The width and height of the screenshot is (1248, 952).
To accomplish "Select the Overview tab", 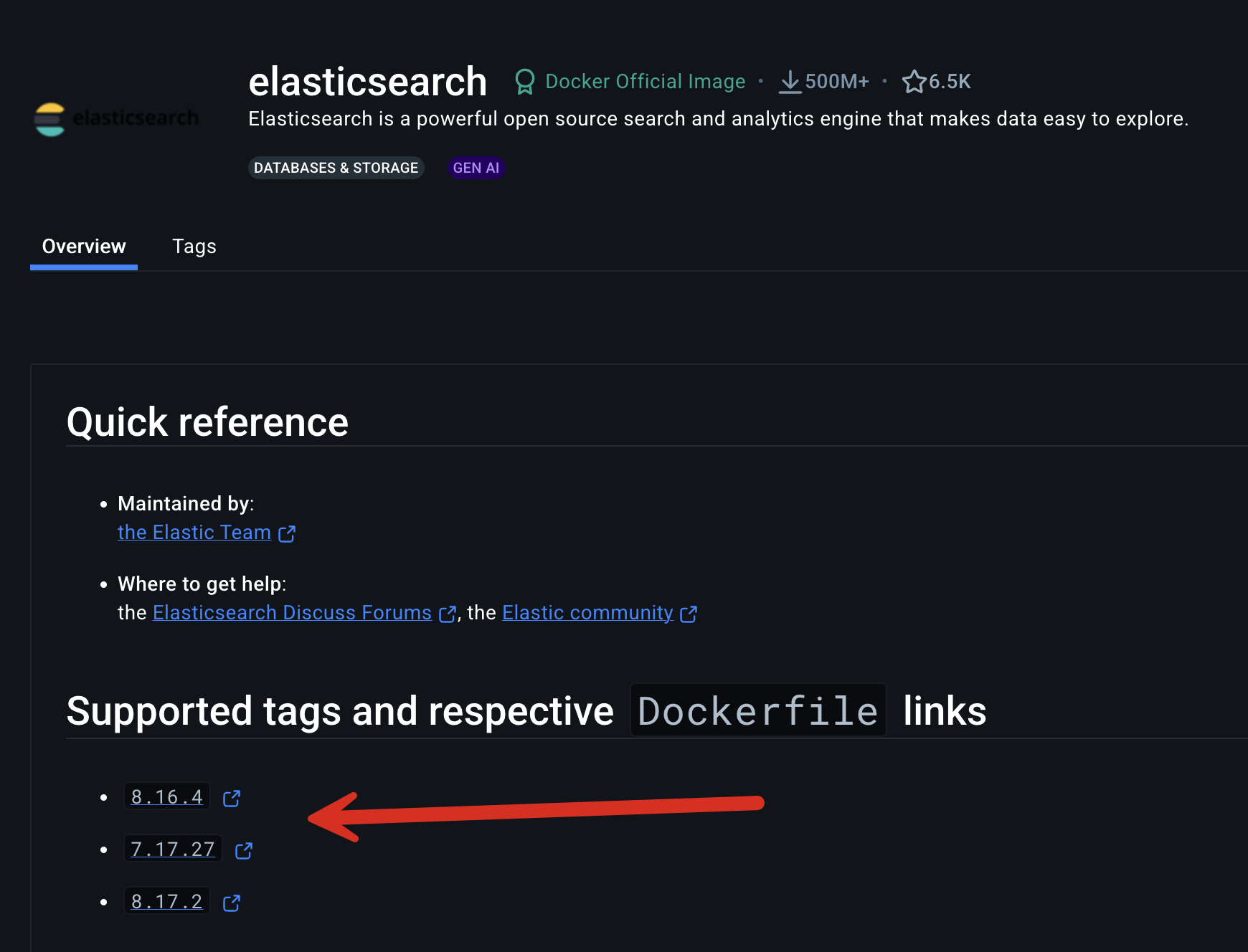I will coord(83,246).
